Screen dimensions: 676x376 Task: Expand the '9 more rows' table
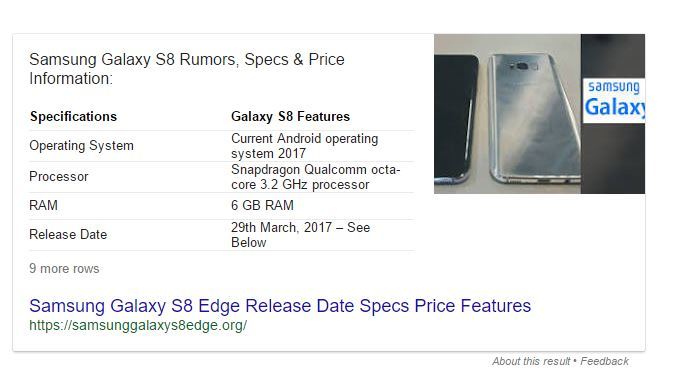point(64,269)
